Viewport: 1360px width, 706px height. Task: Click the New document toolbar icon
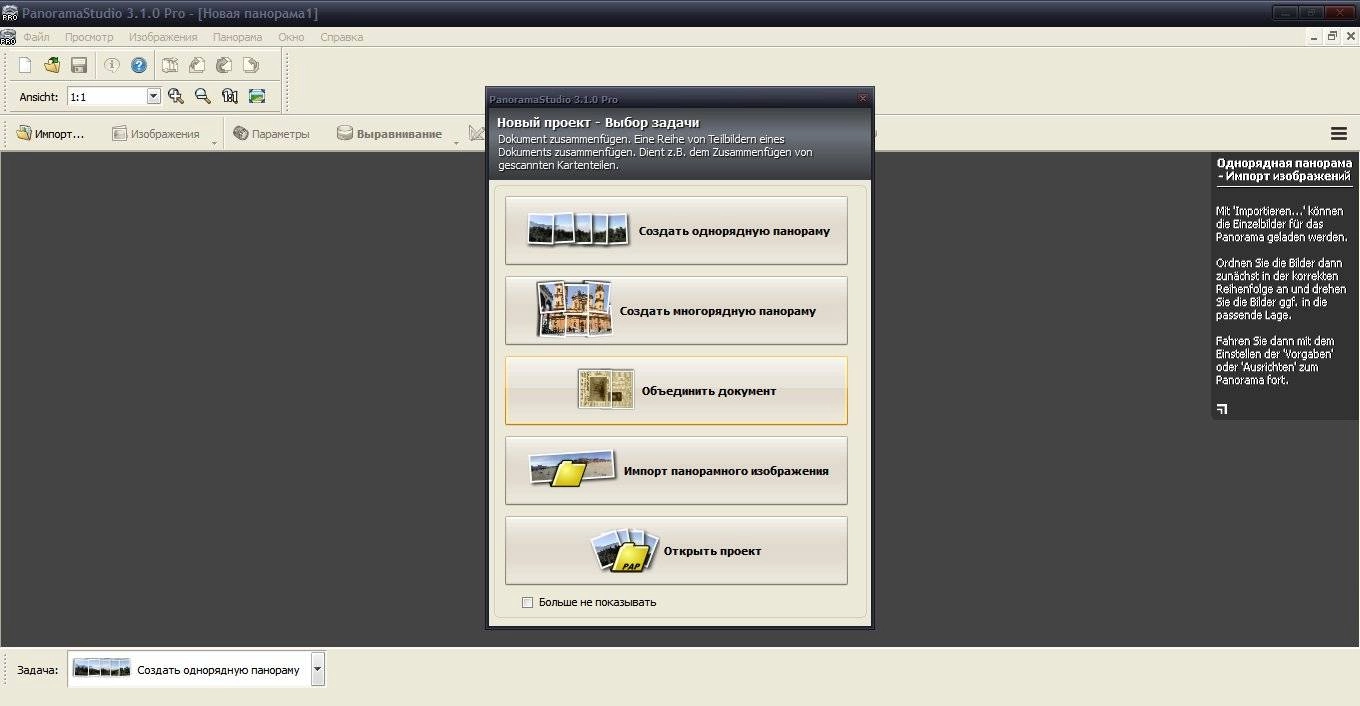[26, 65]
